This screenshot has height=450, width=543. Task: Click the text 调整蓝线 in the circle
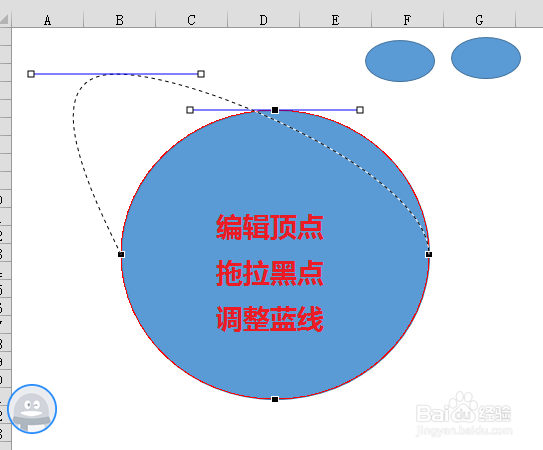pos(270,319)
